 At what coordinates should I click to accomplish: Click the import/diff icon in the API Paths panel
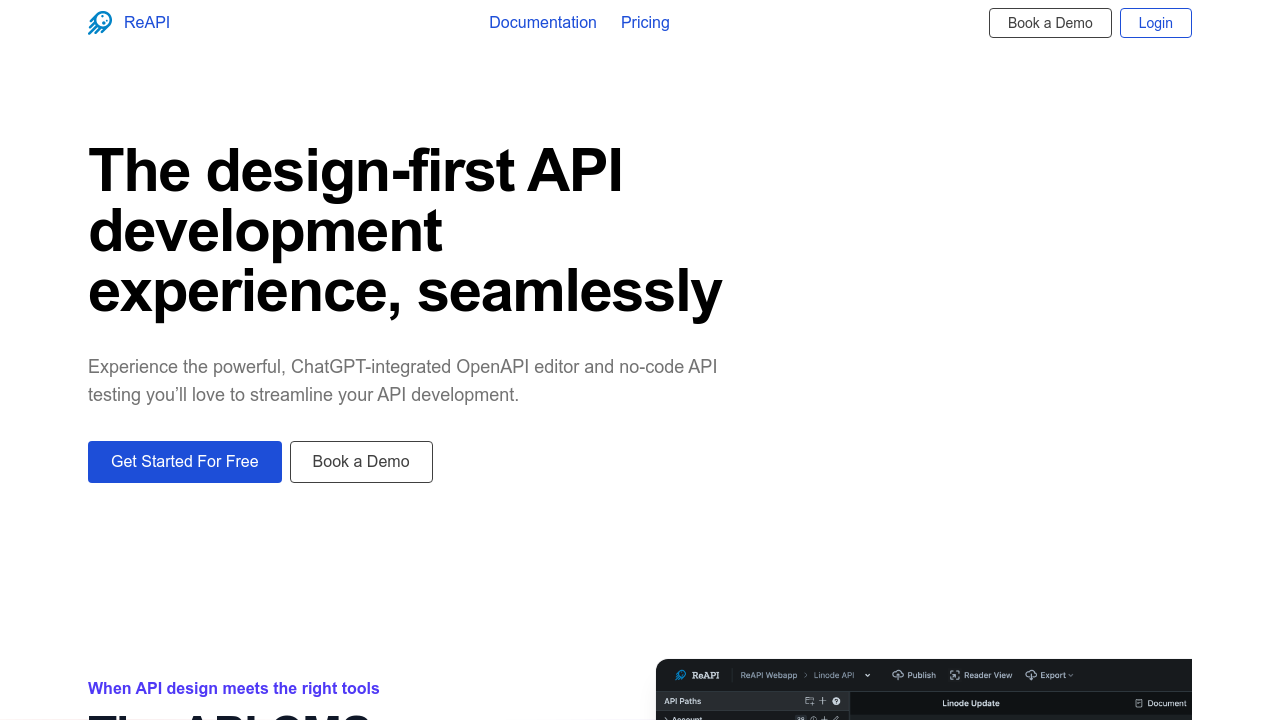(x=808, y=701)
